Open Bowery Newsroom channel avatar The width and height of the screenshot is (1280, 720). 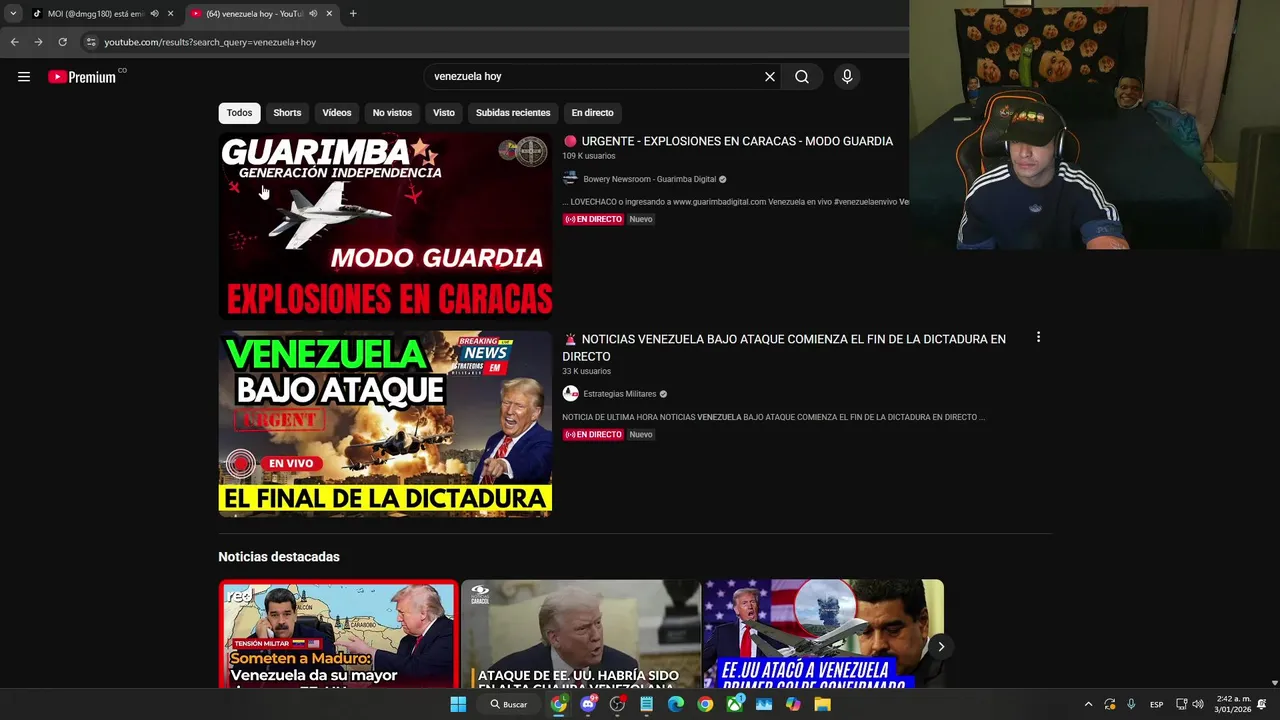pos(570,179)
